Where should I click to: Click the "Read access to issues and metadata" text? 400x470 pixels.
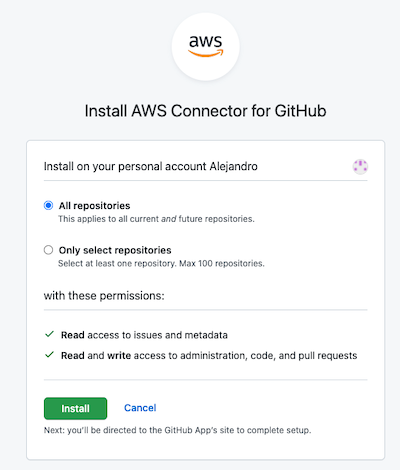[x=144, y=335]
